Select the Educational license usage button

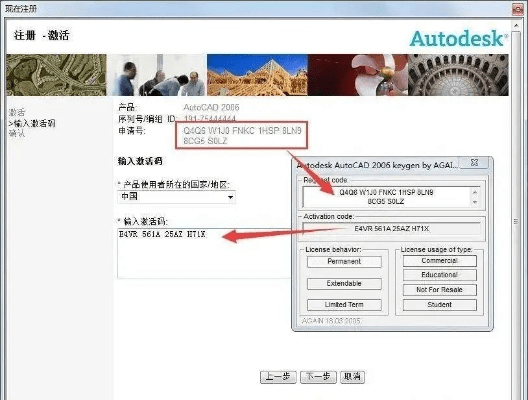(439, 275)
